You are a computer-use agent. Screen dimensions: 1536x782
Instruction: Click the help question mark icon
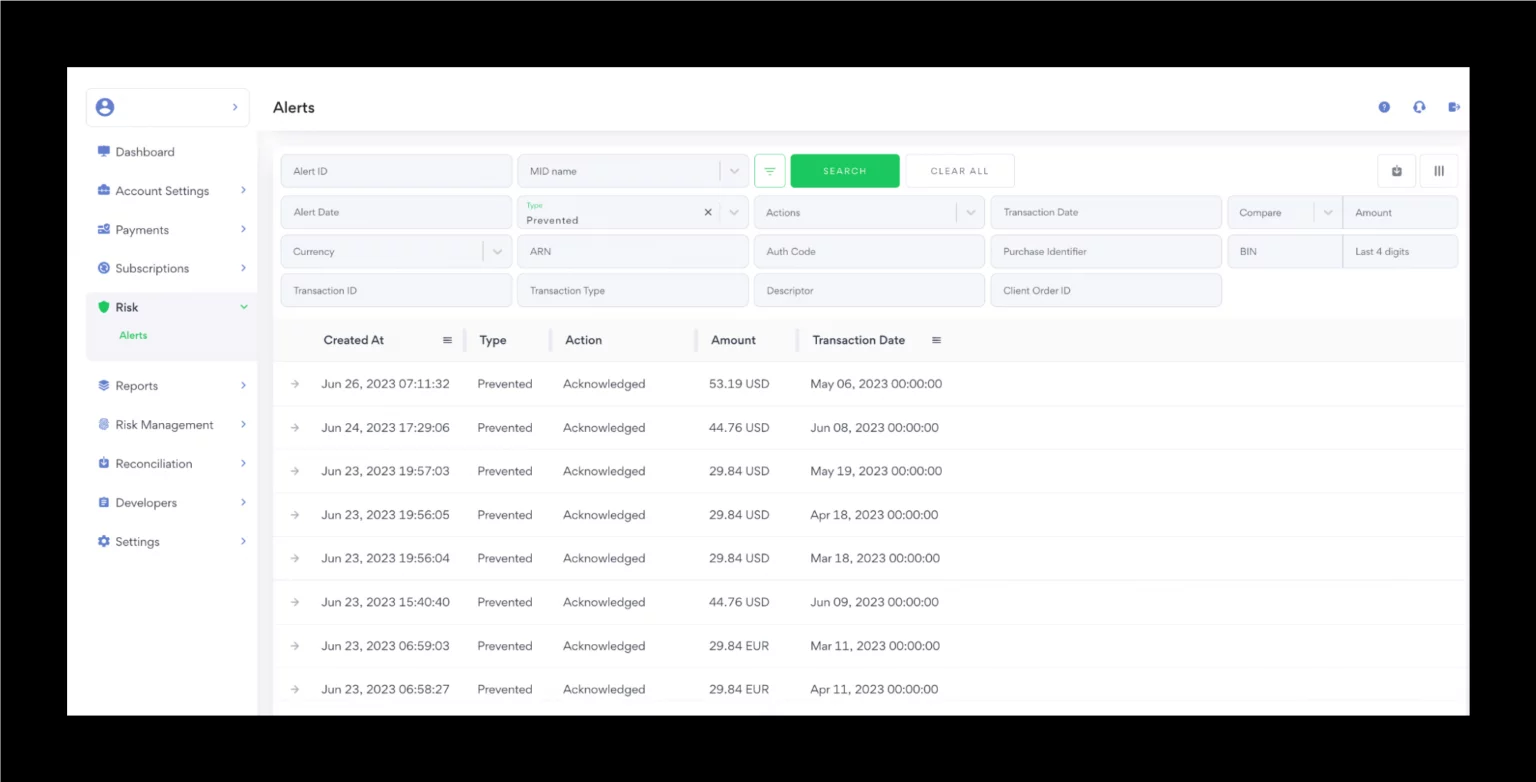point(1384,107)
